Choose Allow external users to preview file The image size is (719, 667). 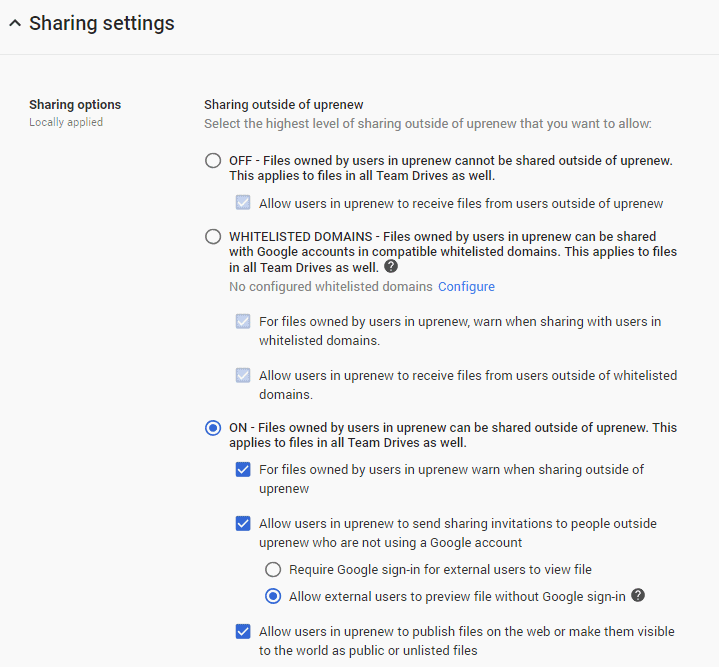click(x=273, y=596)
